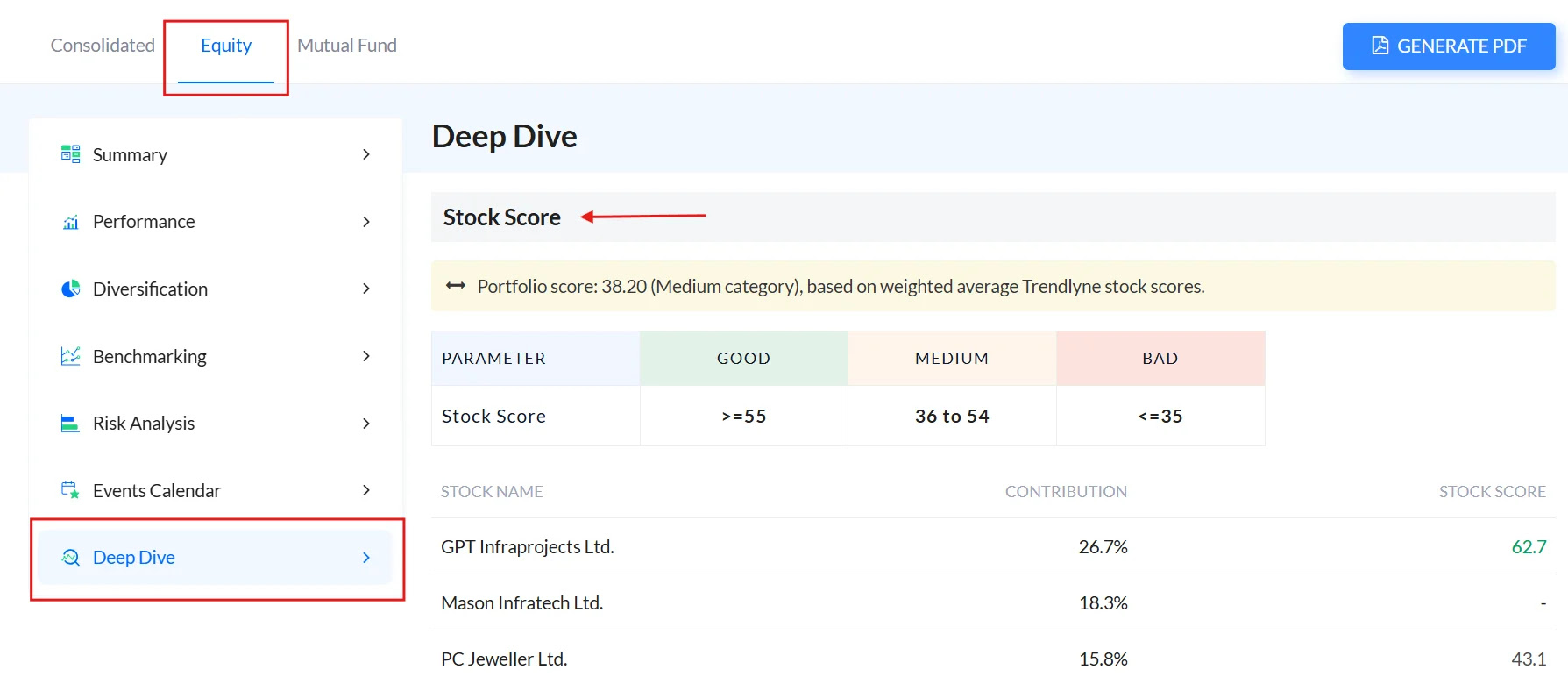1568x677 pixels.
Task: Click the 62.7 stock score value
Action: (x=1529, y=546)
